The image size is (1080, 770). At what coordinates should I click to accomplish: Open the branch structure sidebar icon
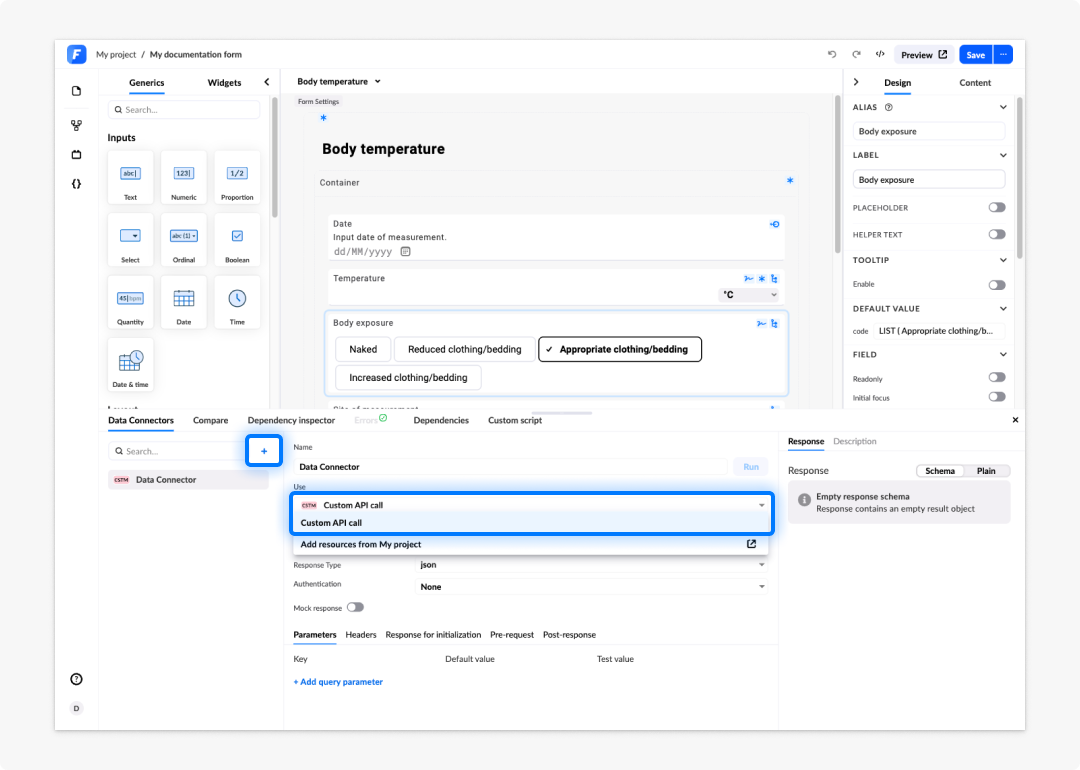click(76, 125)
